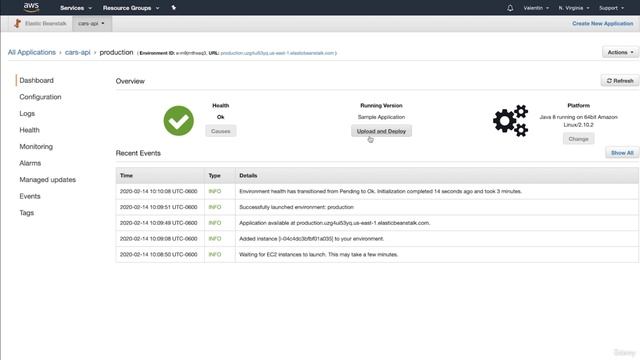Select Dashboard in the sidebar
This screenshot has width=640, height=360.
coord(36,80)
